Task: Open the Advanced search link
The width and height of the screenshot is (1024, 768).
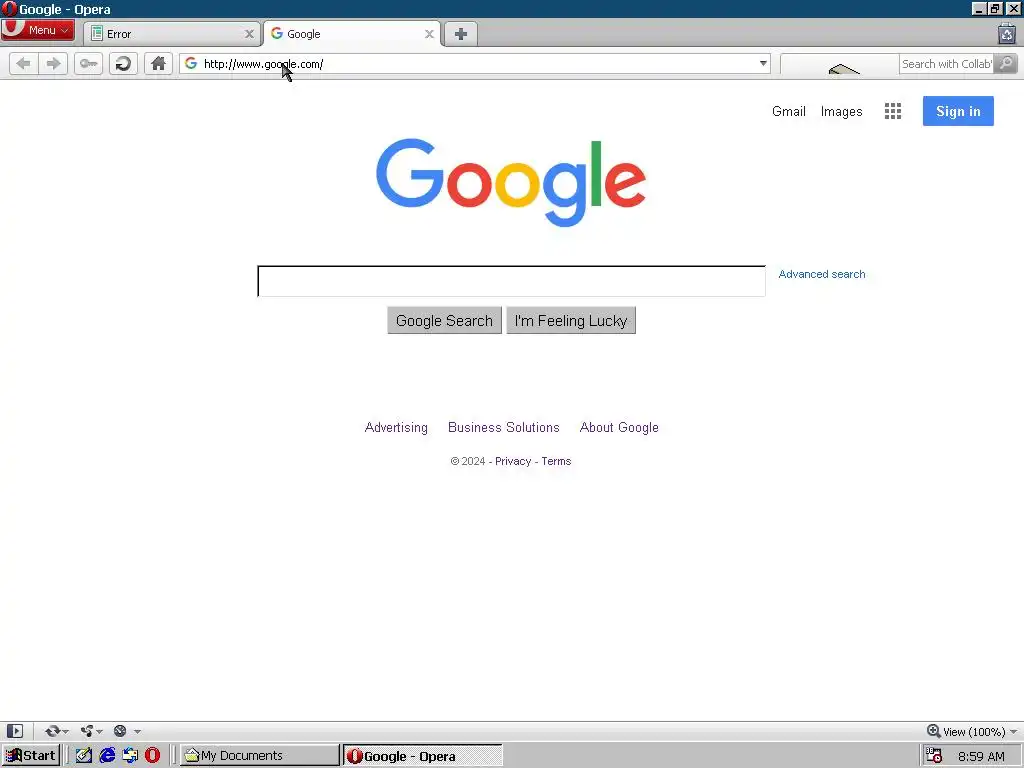Action: click(x=822, y=274)
